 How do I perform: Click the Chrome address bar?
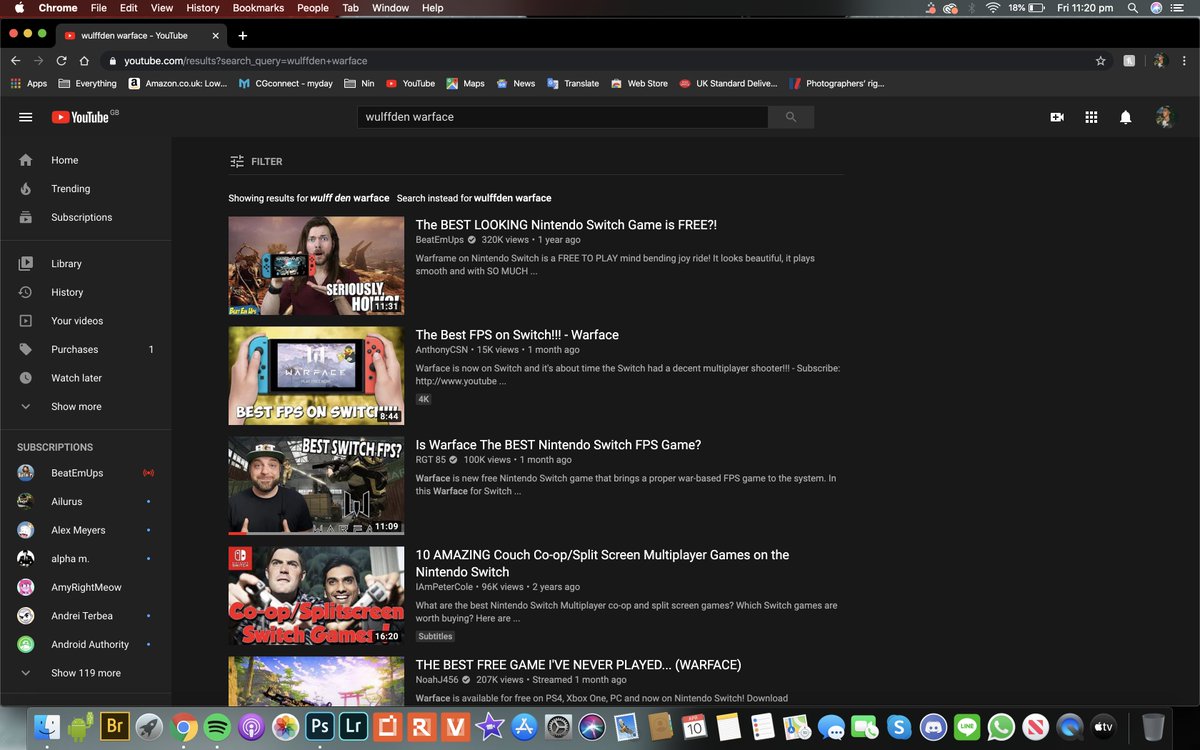point(600,61)
